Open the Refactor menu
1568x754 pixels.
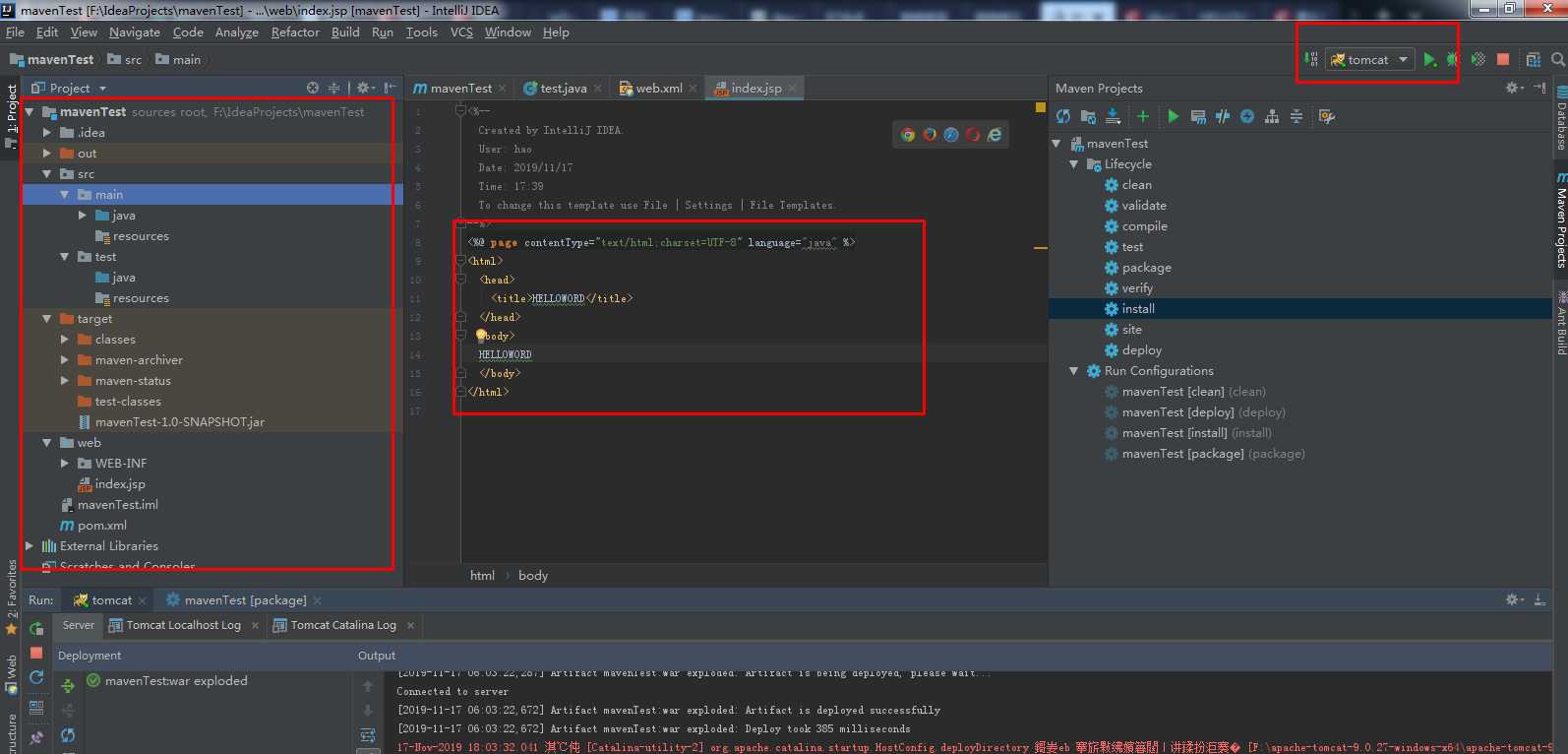[295, 32]
